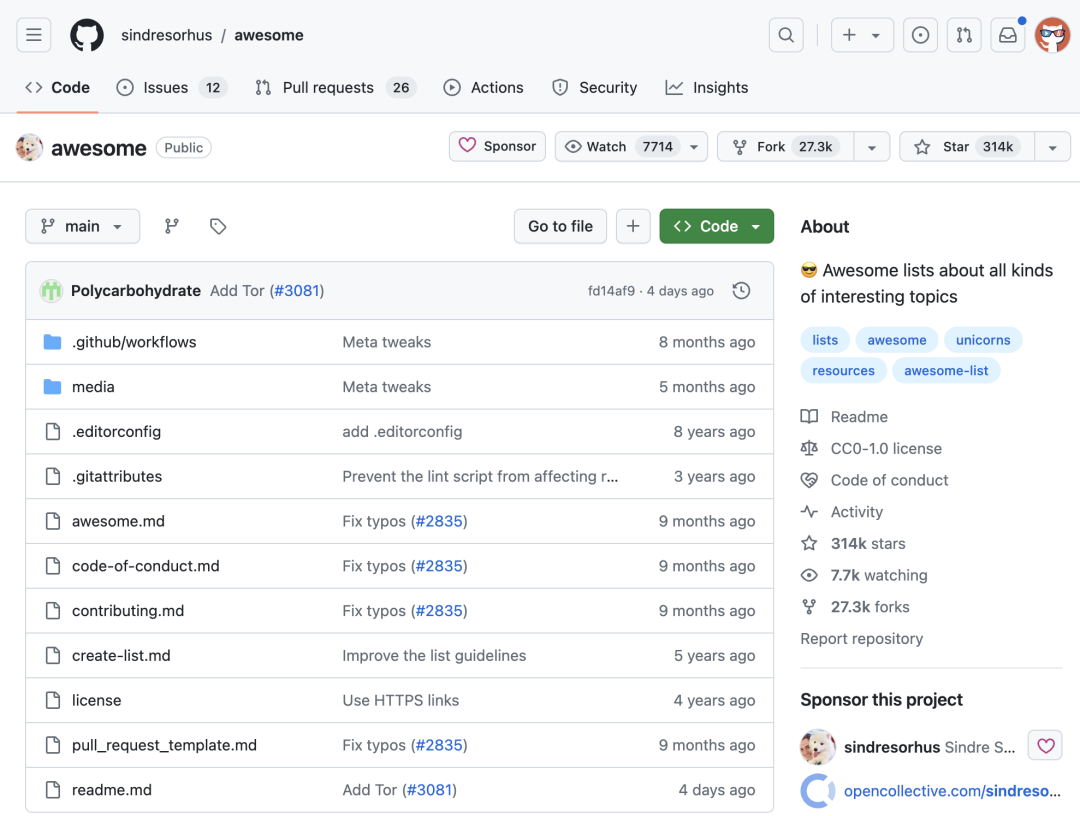This screenshot has height=816, width=1080.
Task: Open 7.7k watching link
Action: [864, 575]
